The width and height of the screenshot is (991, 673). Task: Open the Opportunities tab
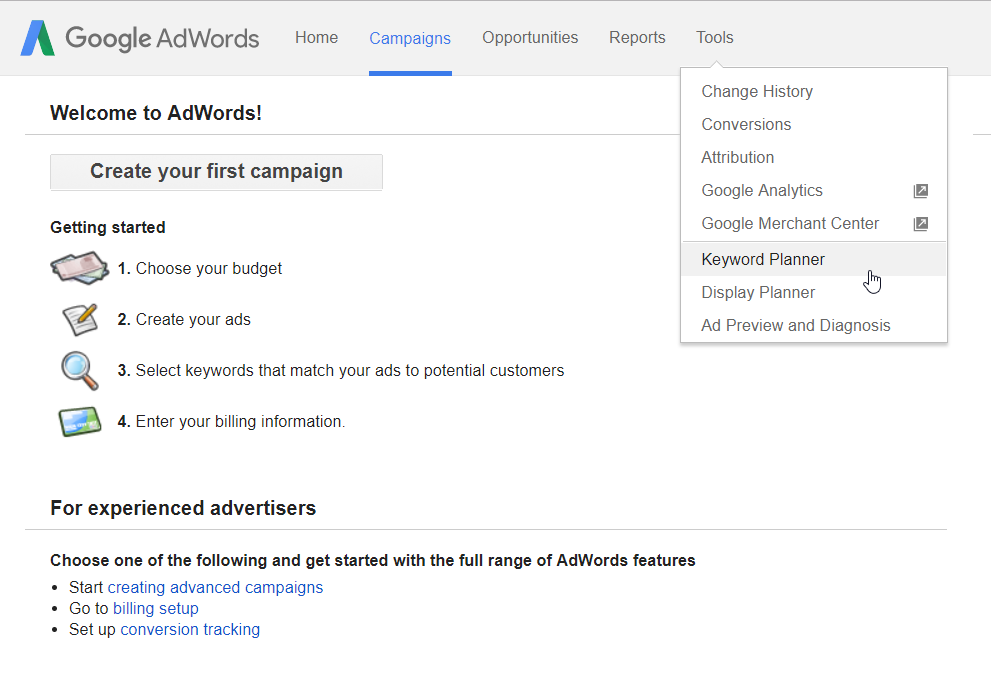[x=530, y=37]
